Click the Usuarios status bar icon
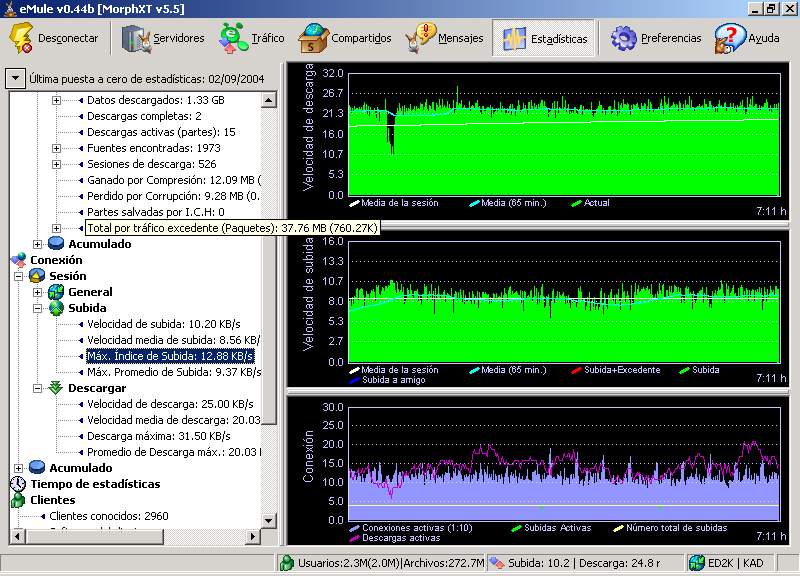800x576 pixels. coord(287,563)
